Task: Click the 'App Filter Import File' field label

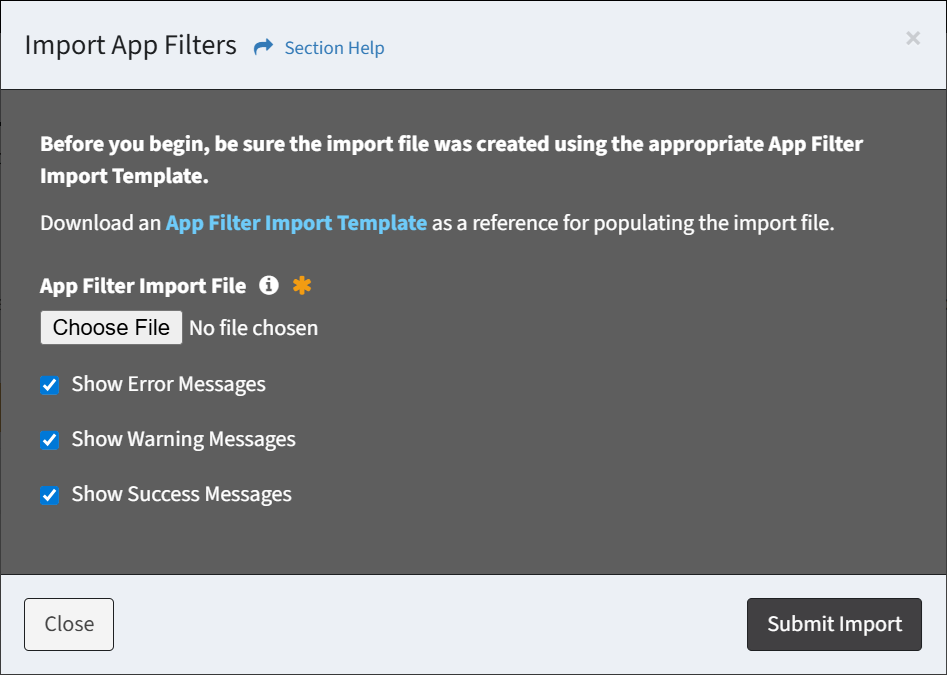Action: click(143, 286)
